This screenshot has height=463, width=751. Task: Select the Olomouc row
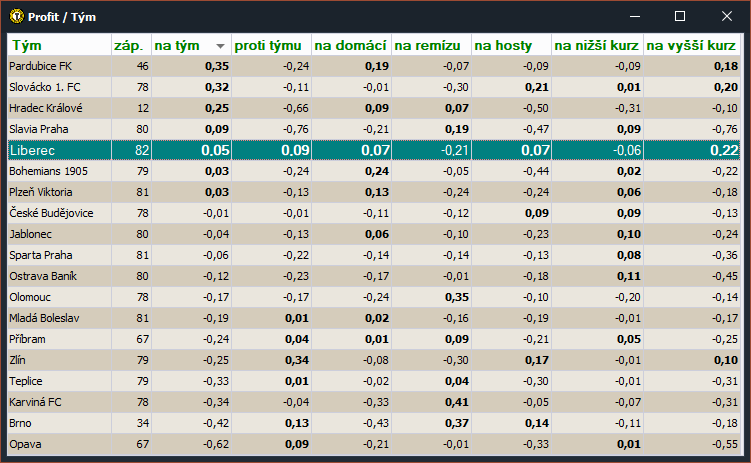[374, 297]
